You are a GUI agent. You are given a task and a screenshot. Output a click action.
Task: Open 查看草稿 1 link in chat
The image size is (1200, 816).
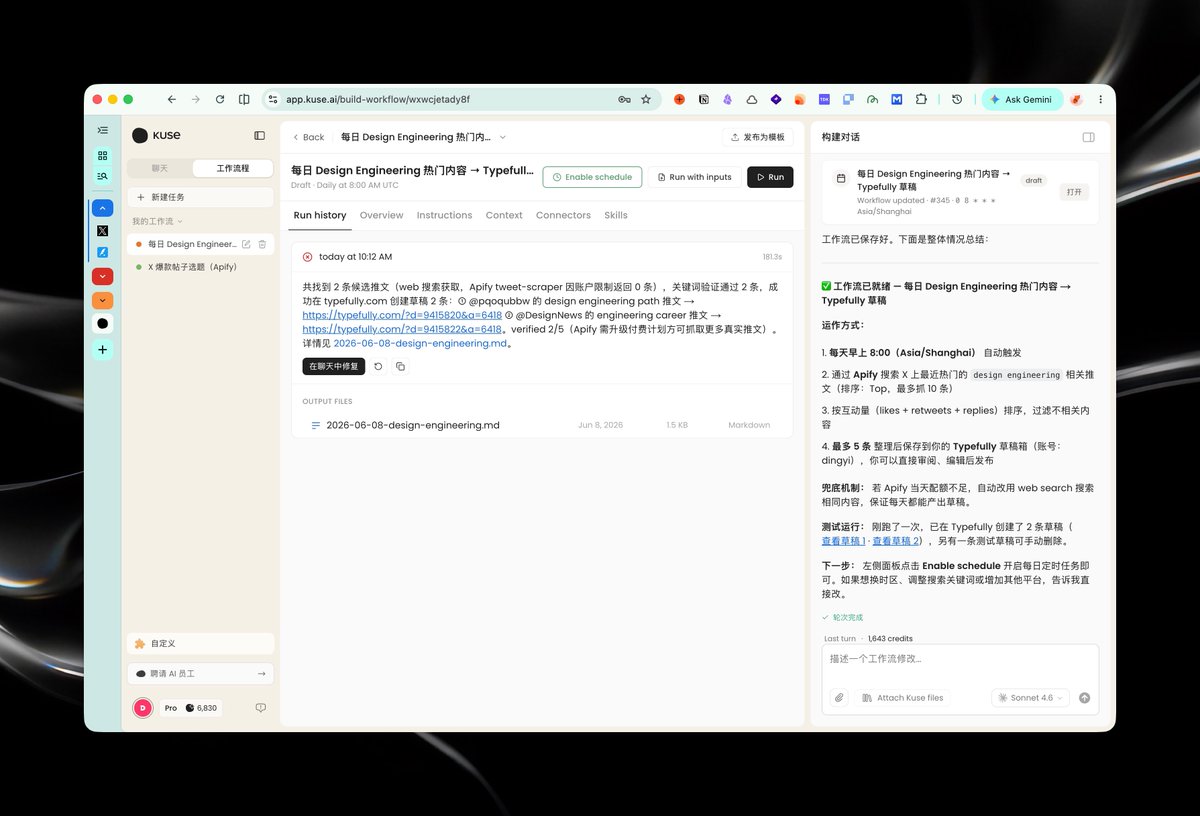point(843,541)
